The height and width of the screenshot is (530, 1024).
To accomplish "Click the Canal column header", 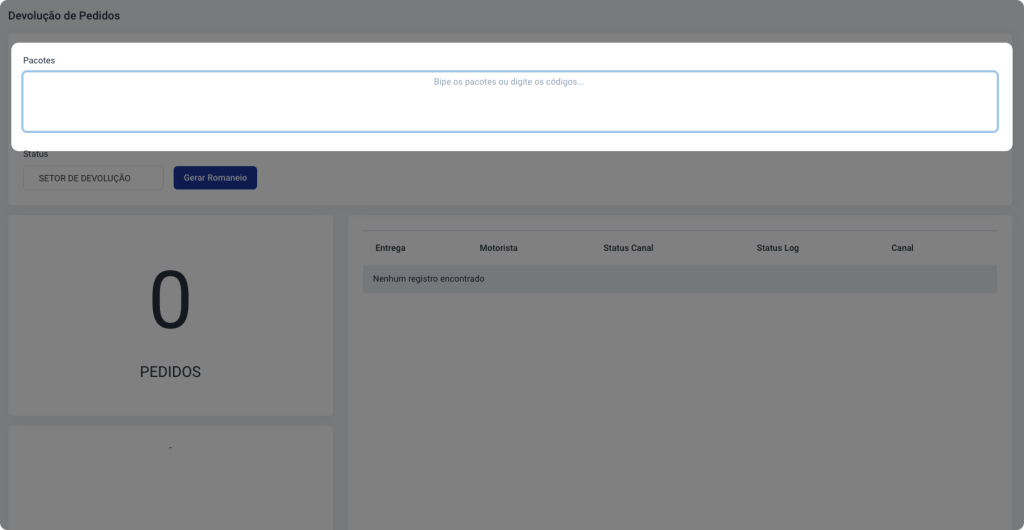I will pyautogui.click(x=902, y=248).
